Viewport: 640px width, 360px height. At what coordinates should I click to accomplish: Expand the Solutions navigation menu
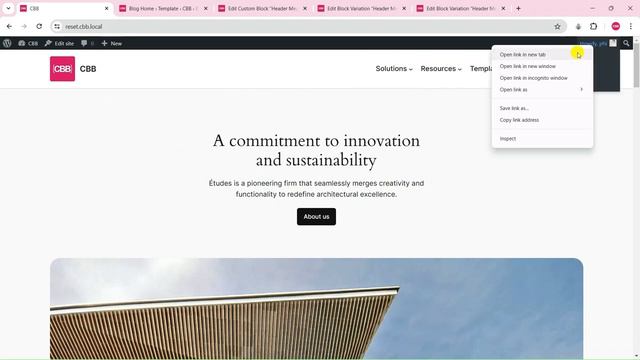tap(394, 69)
